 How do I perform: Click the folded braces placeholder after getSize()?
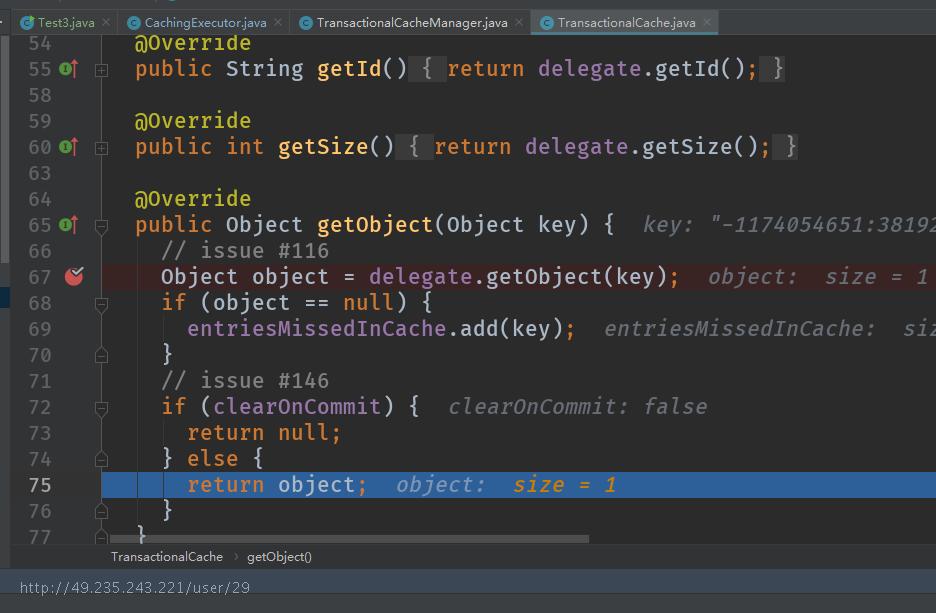pyautogui.click(x=414, y=146)
